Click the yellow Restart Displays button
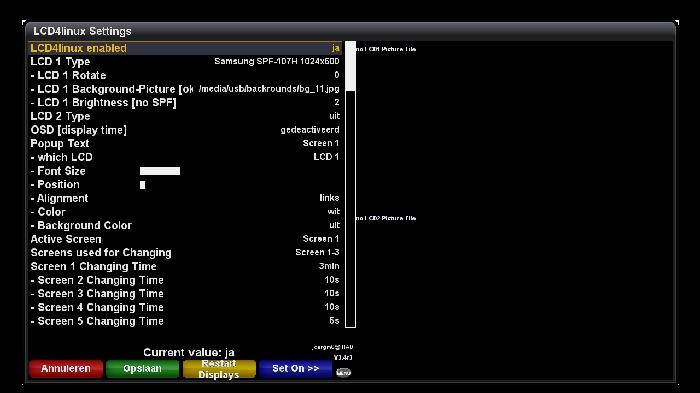Viewport: 700px width, 393px height. [x=219, y=369]
